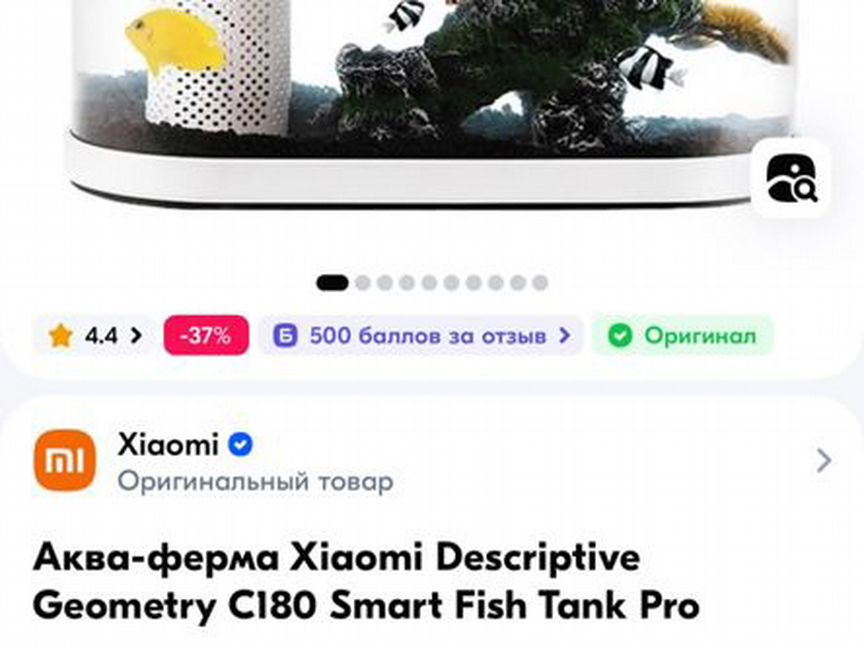This screenshot has width=864, height=648.
Task: Tap the blue verified checkmark badge
Action: click(x=240, y=444)
